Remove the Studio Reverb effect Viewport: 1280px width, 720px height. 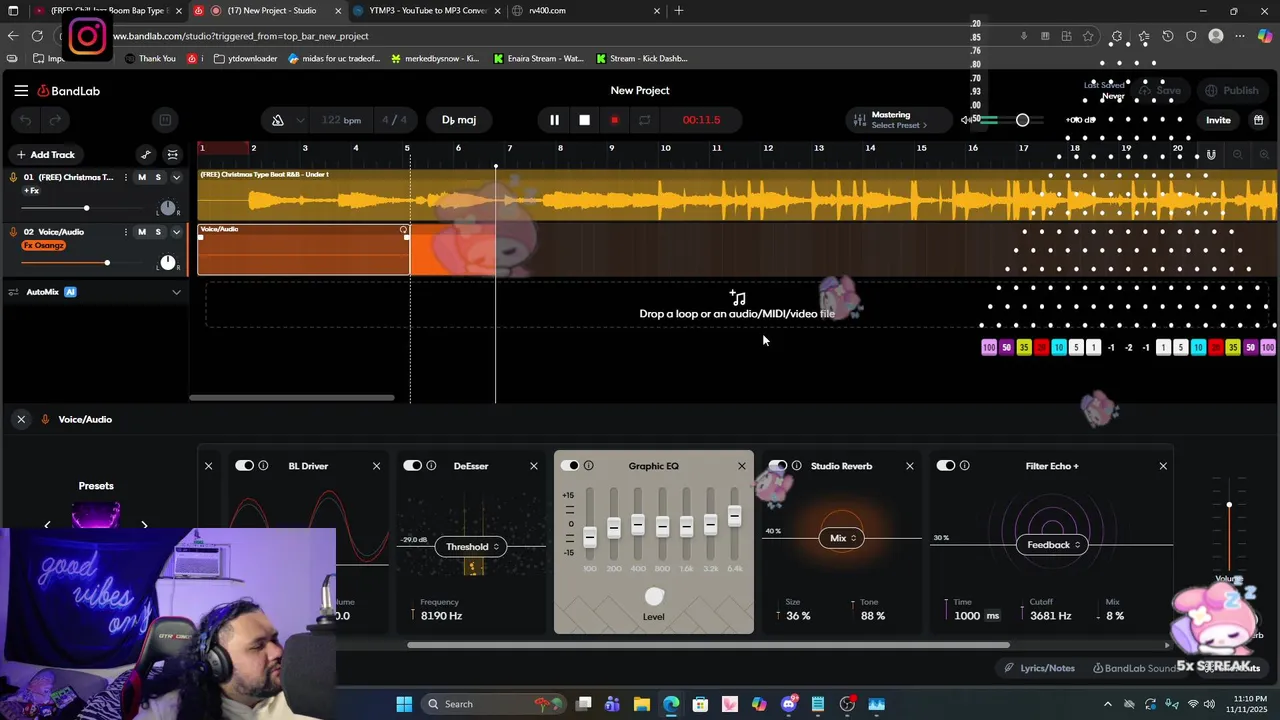click(910, 466)
